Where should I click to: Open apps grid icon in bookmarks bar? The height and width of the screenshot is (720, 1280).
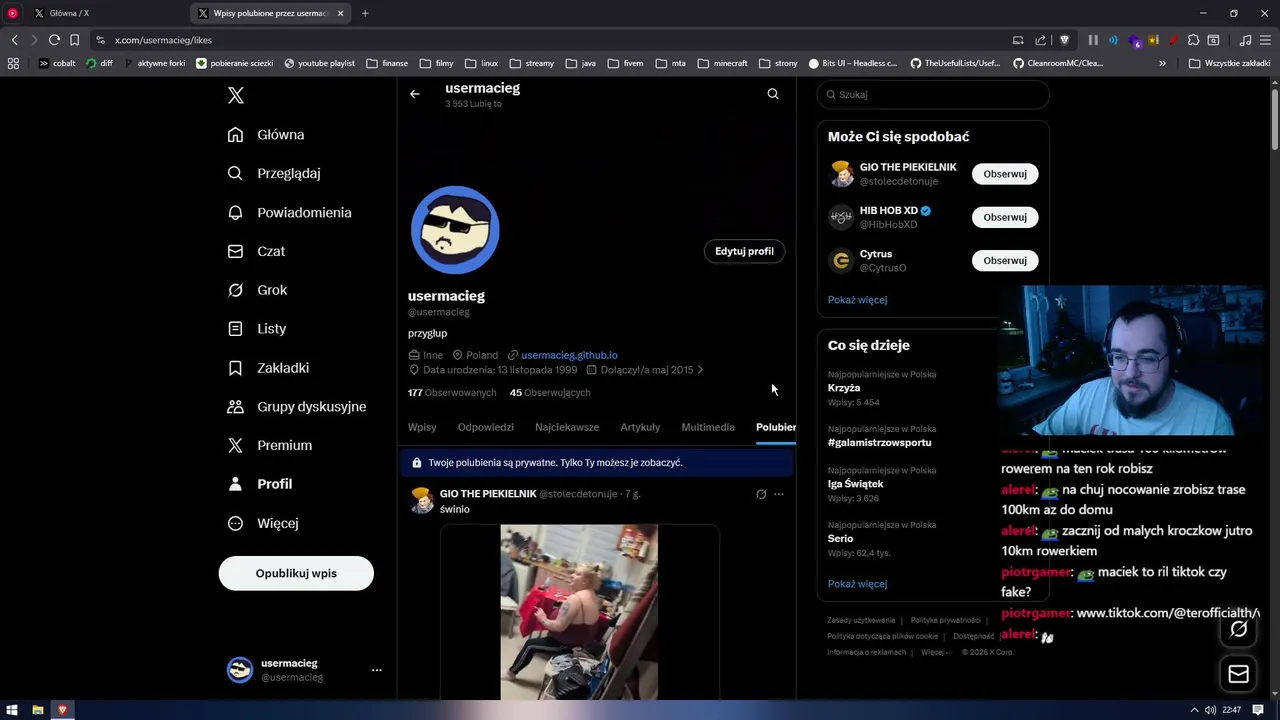pos(13,63)
